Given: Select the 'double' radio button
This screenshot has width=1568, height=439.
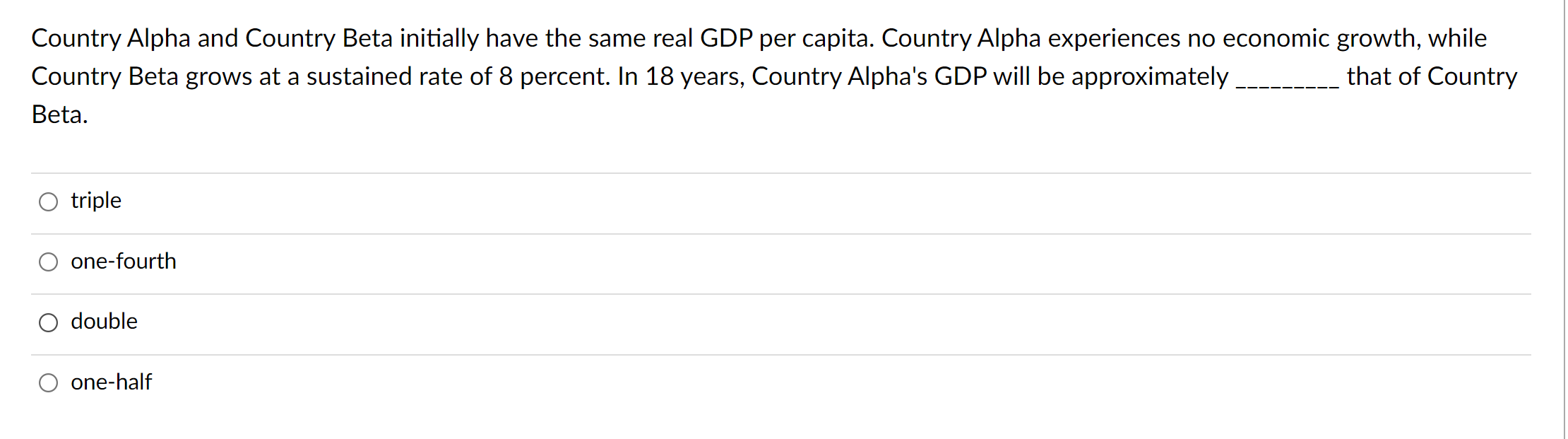Looking at the screenshot, I should tap(48, 322).
